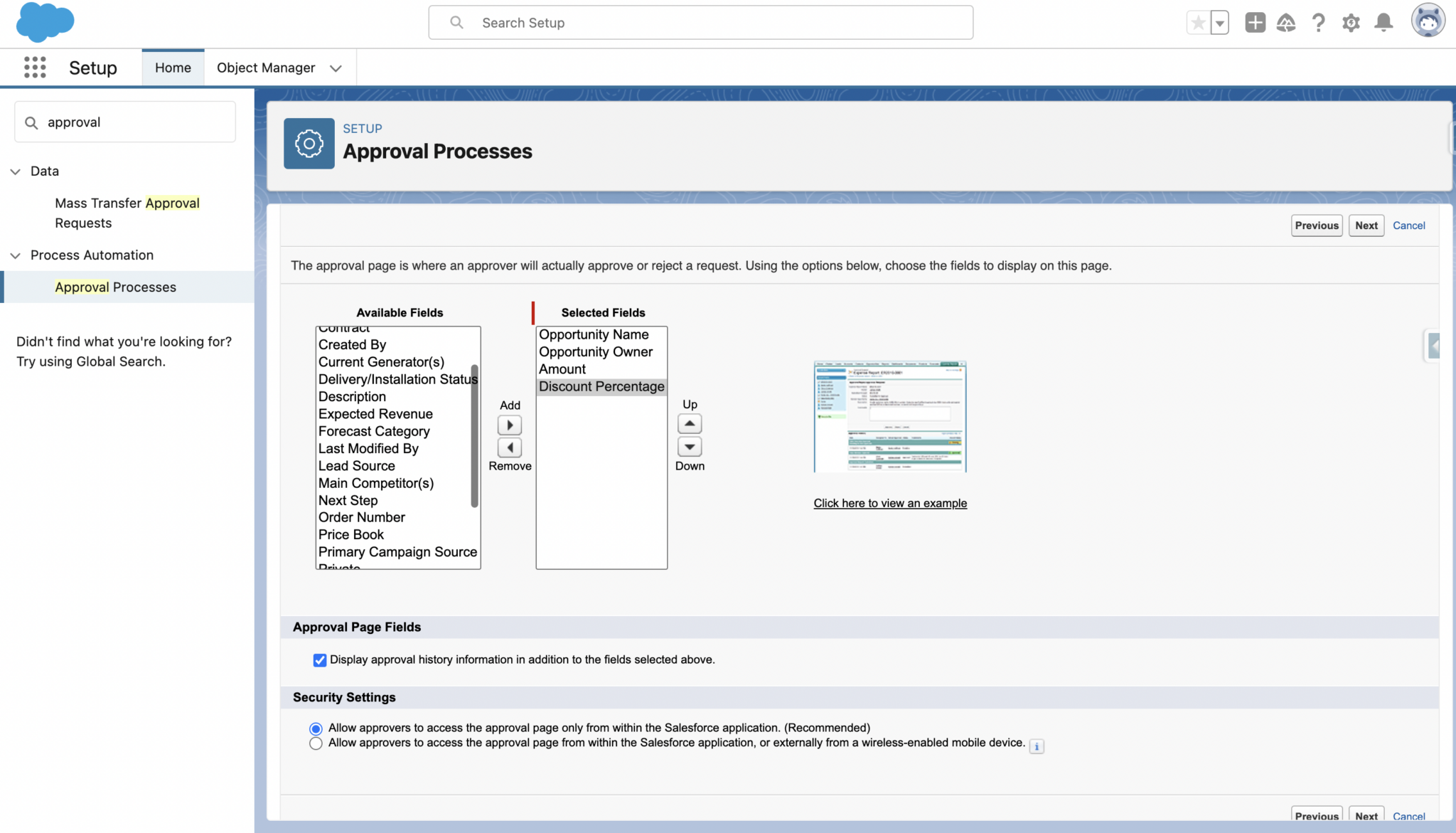The height and width of the screenshot is (833, 1456).
Task: Click the info icon next to mobile access option
Action: 1037,746
